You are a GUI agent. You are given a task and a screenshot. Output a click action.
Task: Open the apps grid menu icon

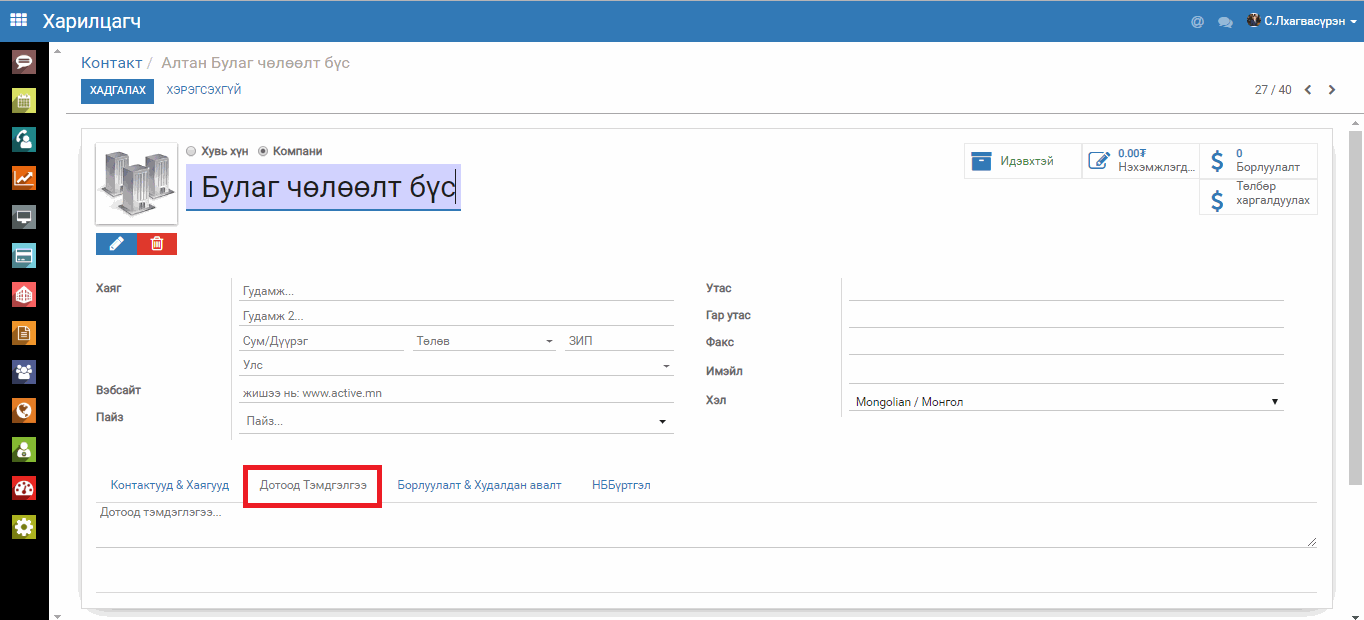point(19,20)
